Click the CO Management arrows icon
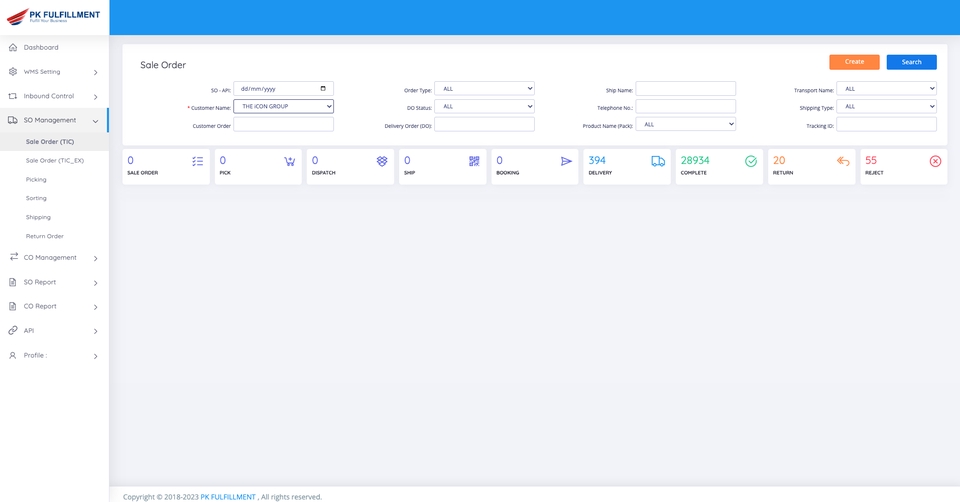Screen dimensions: 960x502 point(13,257)
